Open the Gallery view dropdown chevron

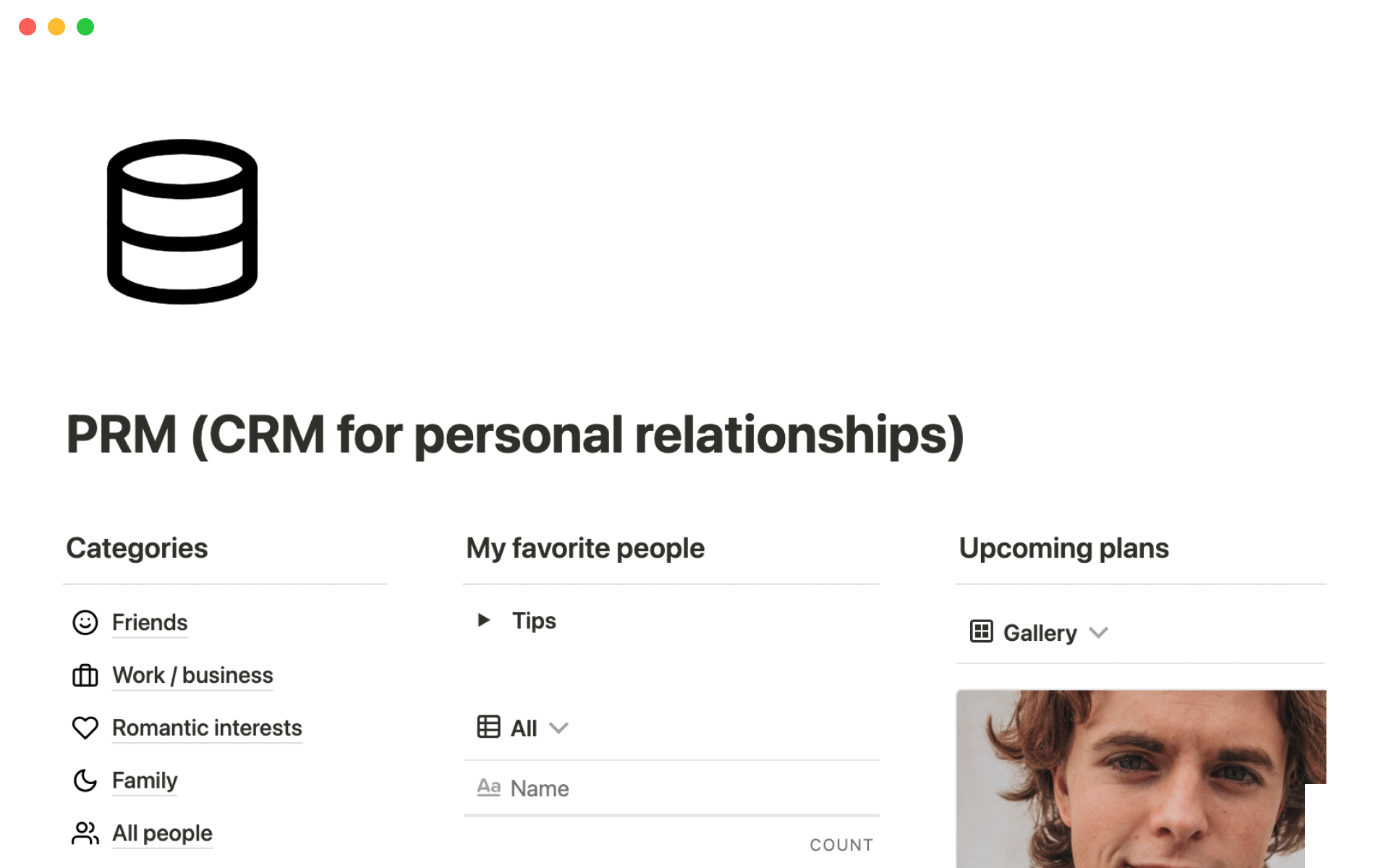click(x=1098, y=633)
